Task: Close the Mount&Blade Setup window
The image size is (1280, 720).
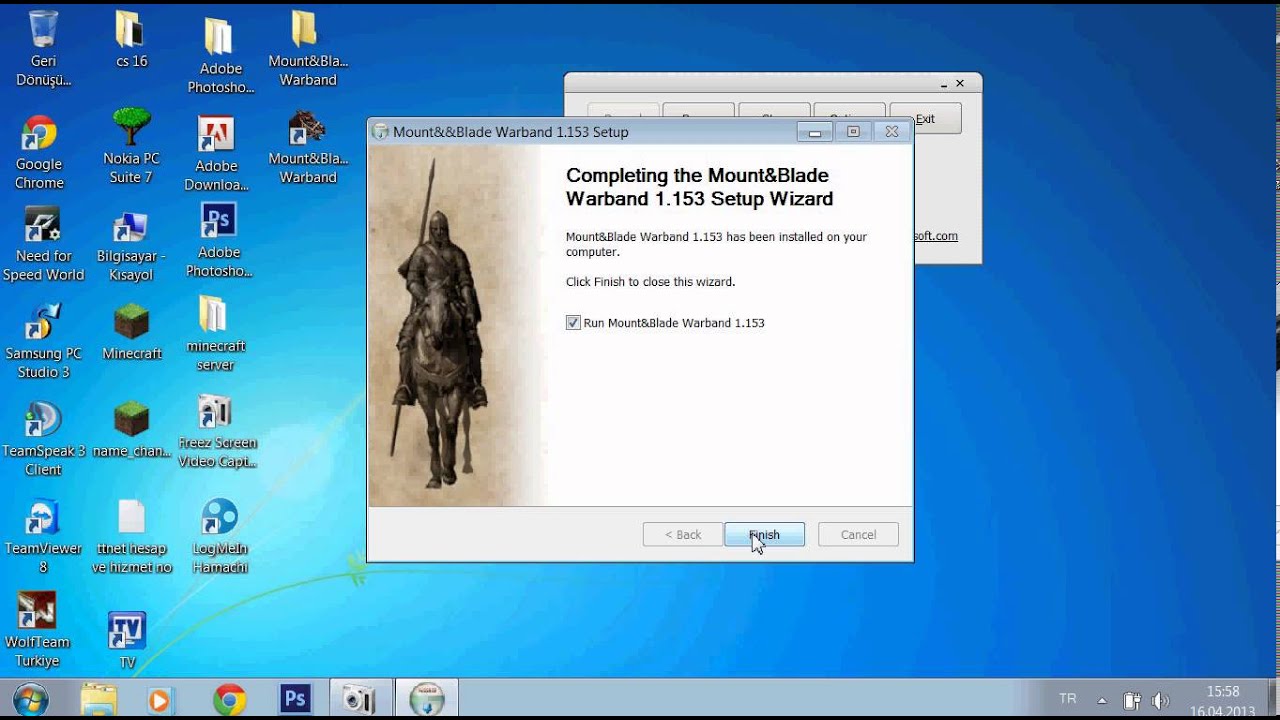Action: click(x=891, y=132)
